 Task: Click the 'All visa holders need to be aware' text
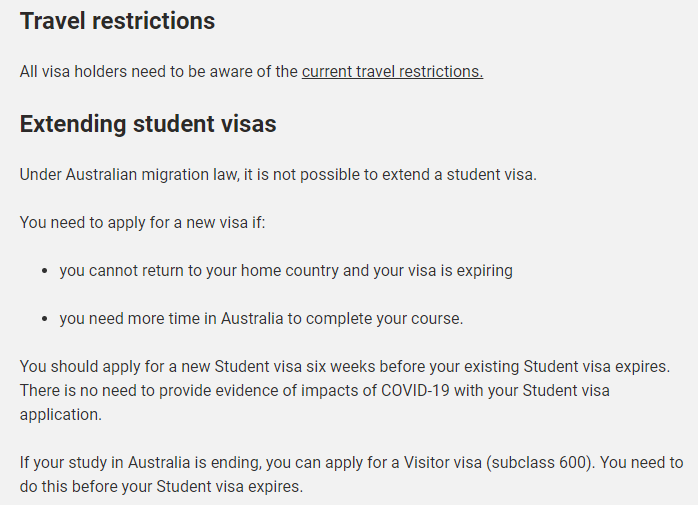159,72
